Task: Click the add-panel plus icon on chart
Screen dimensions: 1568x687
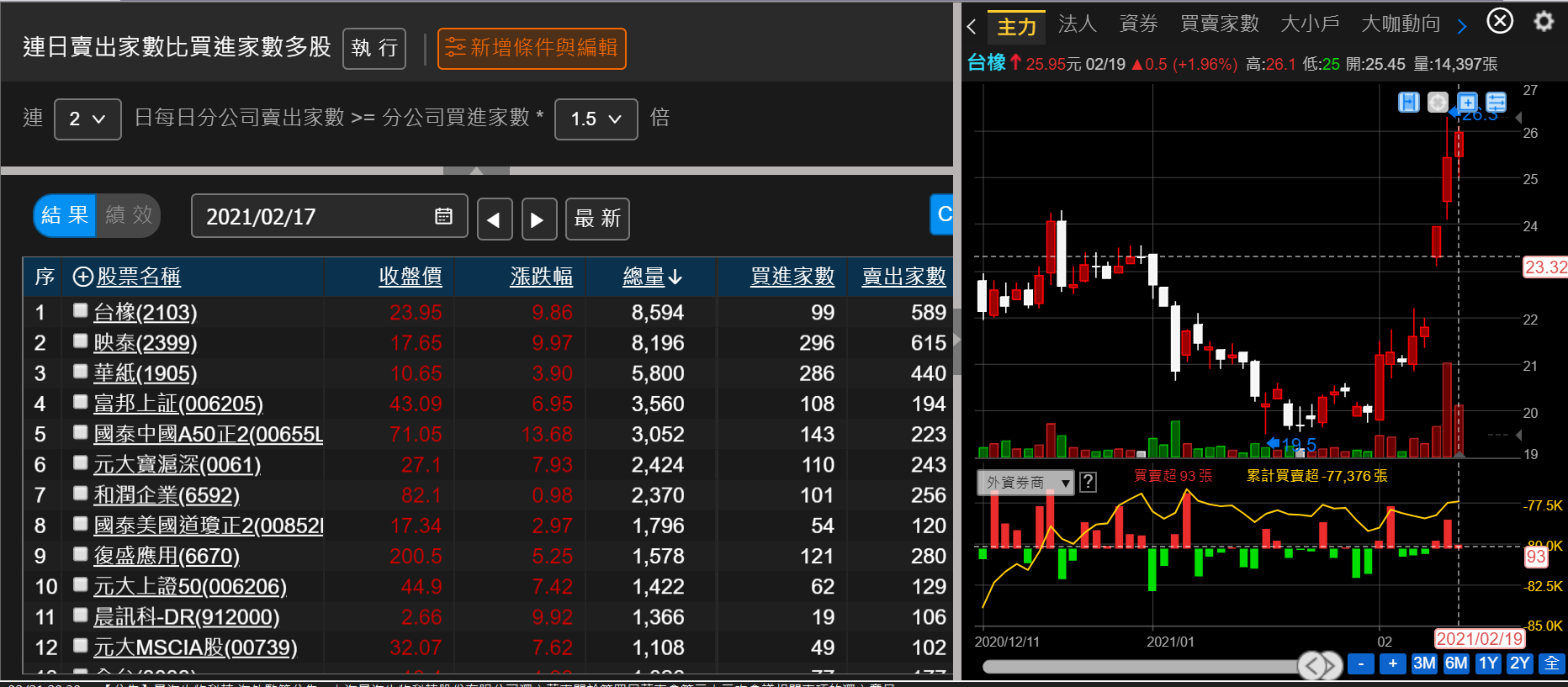Action: [1467, 103]
